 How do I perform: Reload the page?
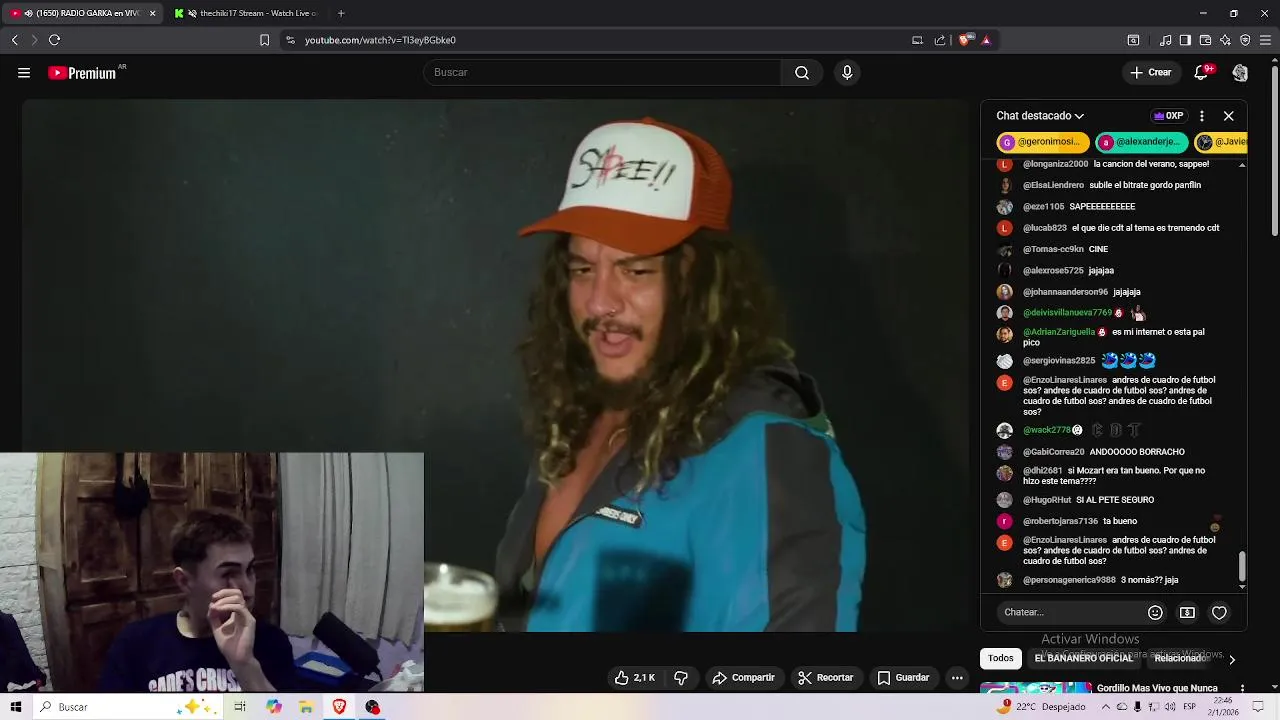click(x=54, y=40)
